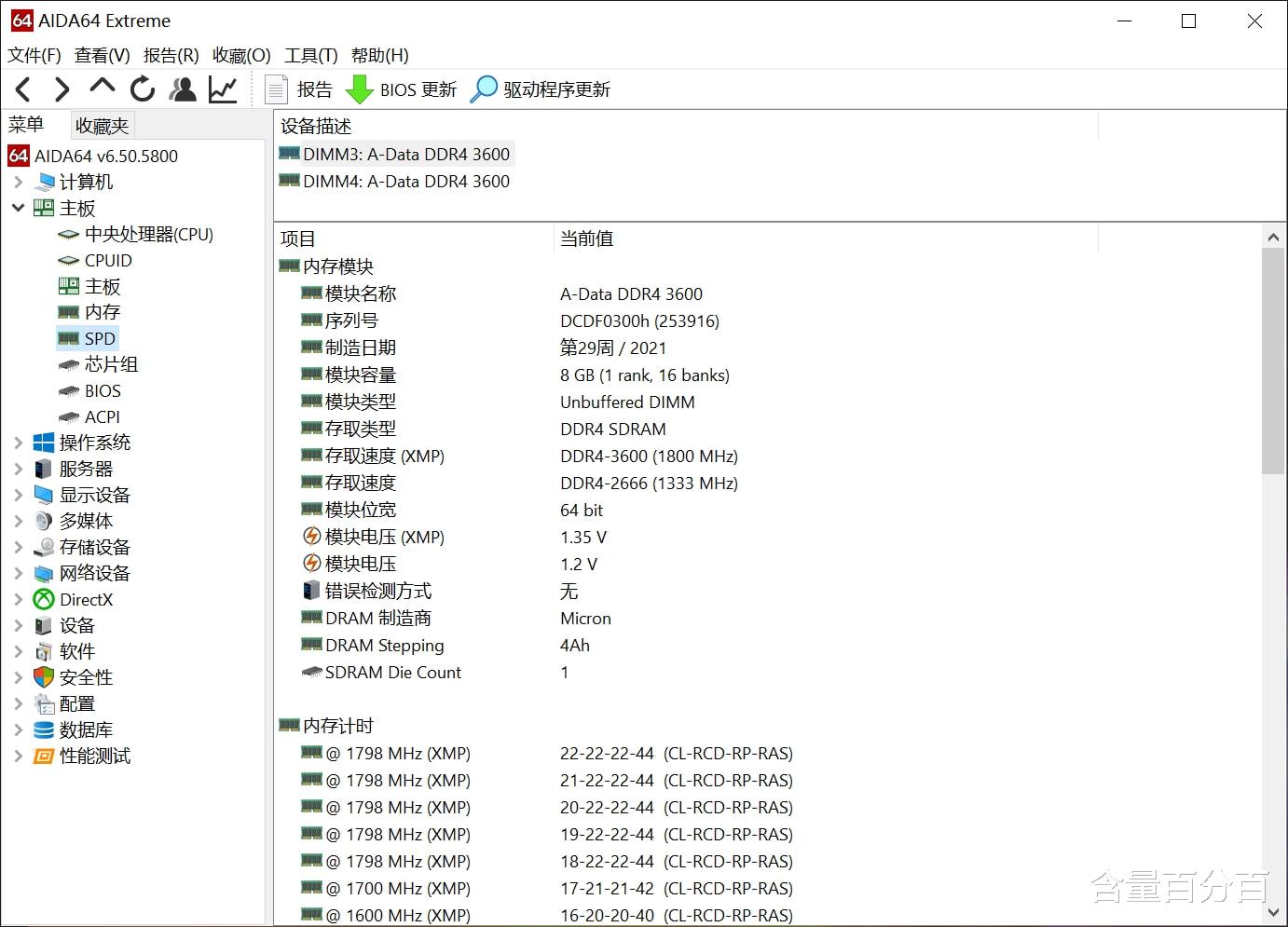Click the 显示设备 monitor icon

(x=44, y=495)
